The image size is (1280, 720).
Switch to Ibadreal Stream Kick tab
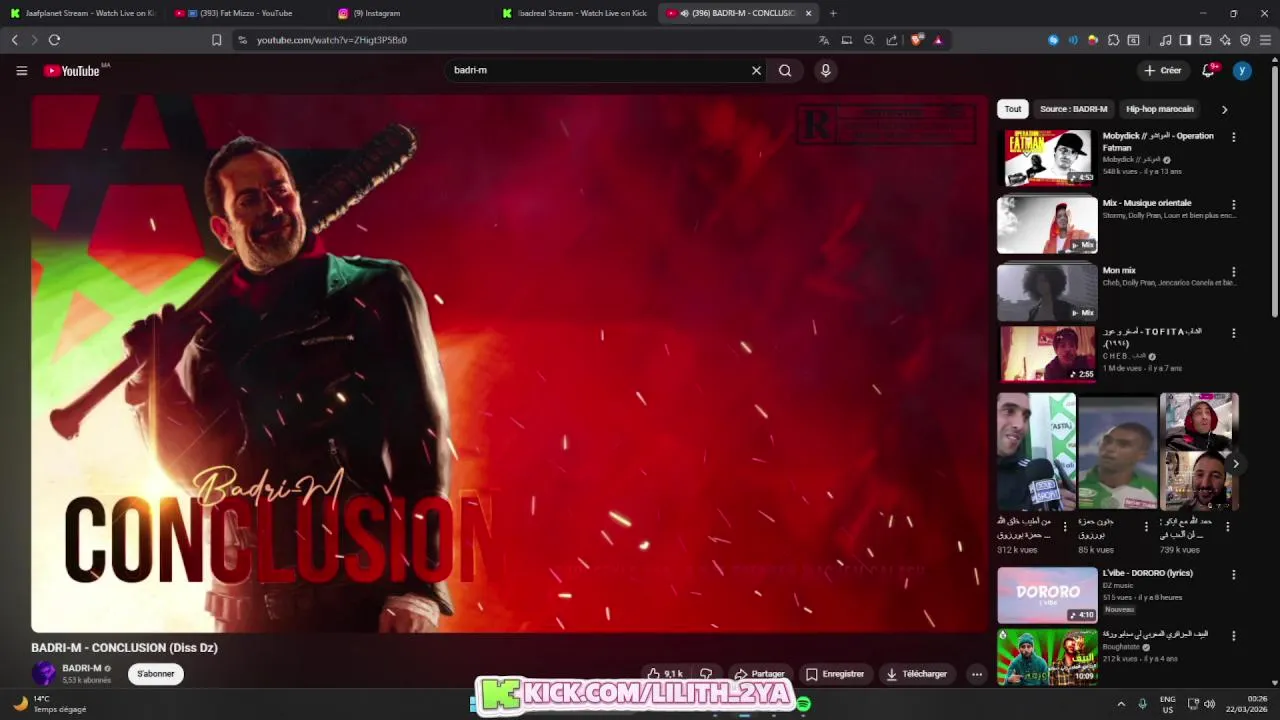click(575, 13)
